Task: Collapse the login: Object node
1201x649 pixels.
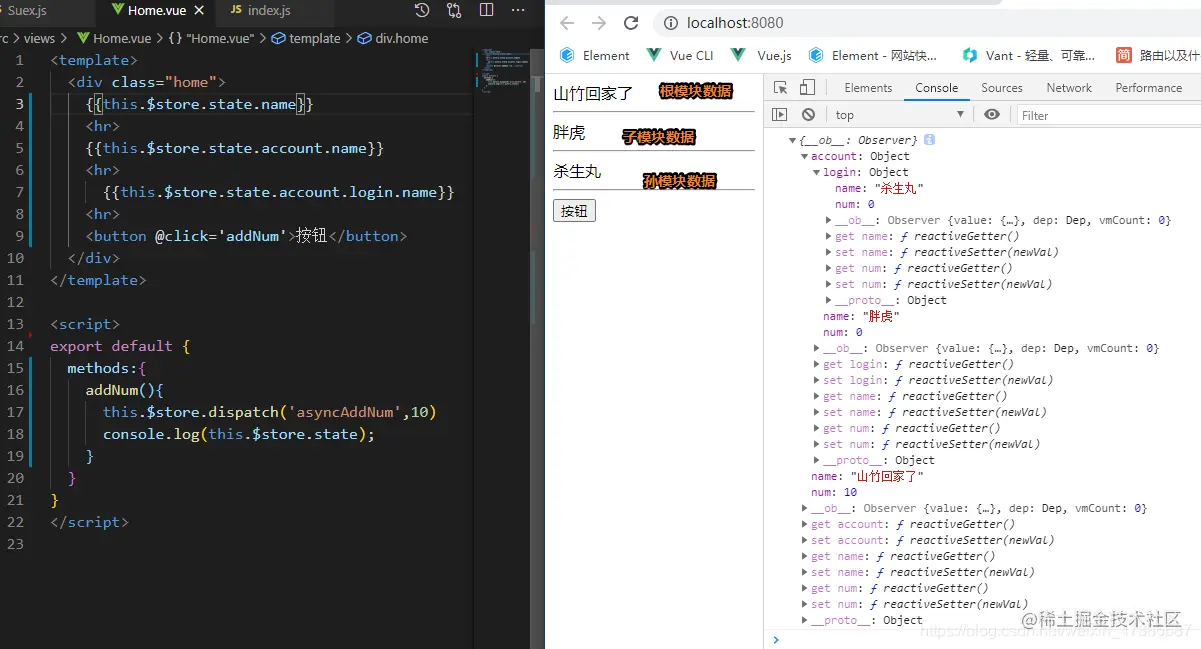Action: coord(817,173)
